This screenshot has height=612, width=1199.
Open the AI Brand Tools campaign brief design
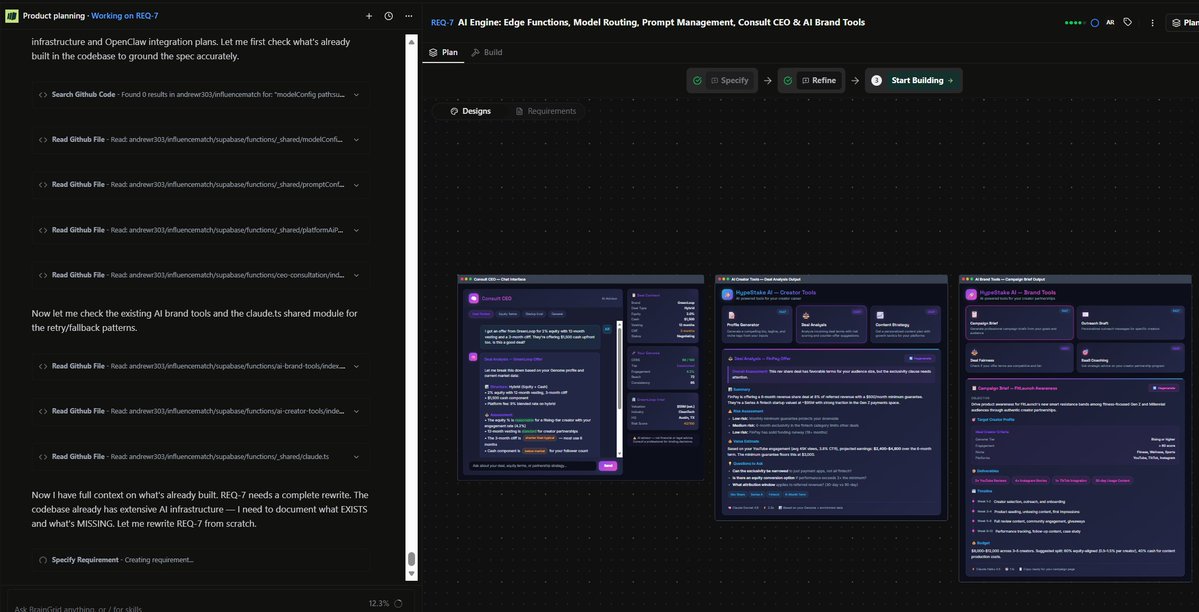coord(1075,427)
